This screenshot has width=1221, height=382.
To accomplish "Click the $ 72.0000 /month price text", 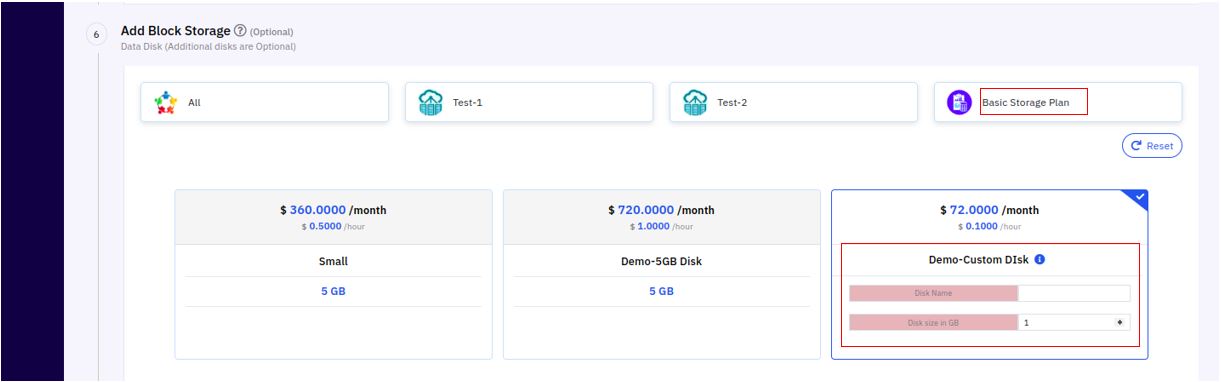I will 989,210.
